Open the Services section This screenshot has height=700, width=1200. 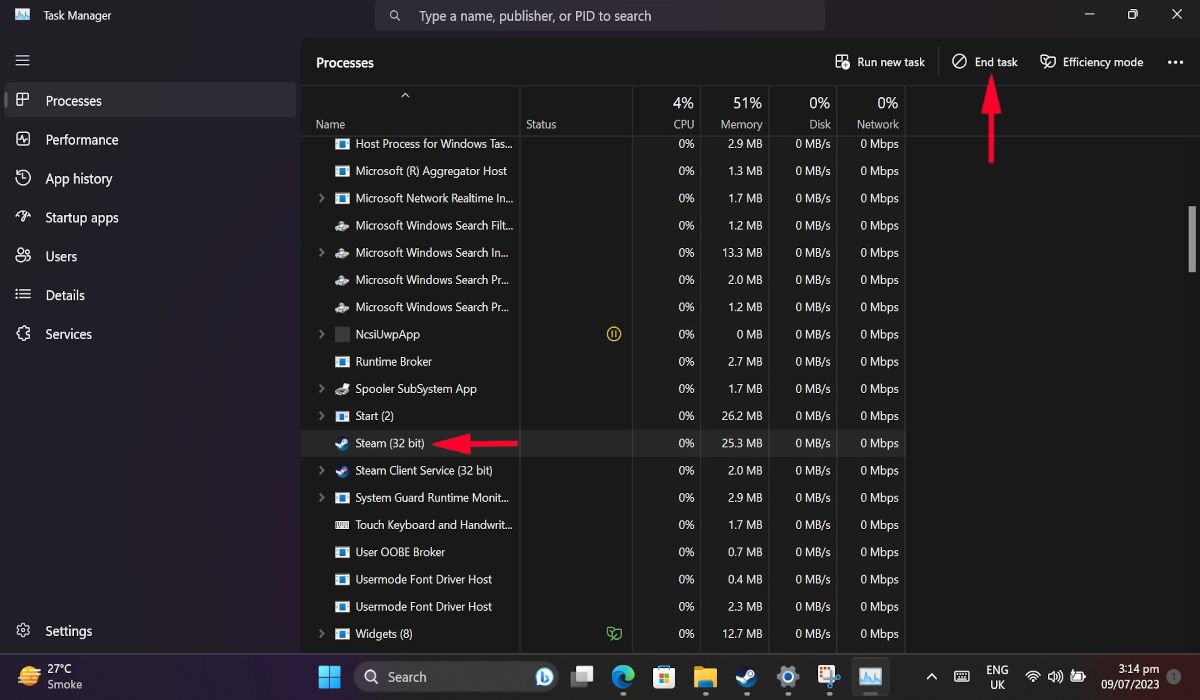67,333
